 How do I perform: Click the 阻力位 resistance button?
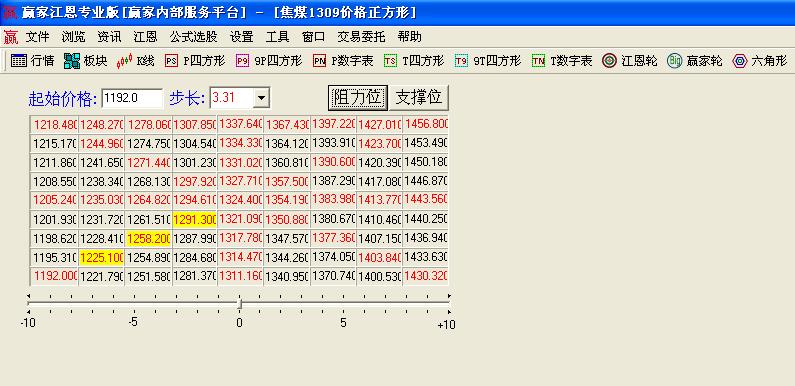[x=357, y=97]
